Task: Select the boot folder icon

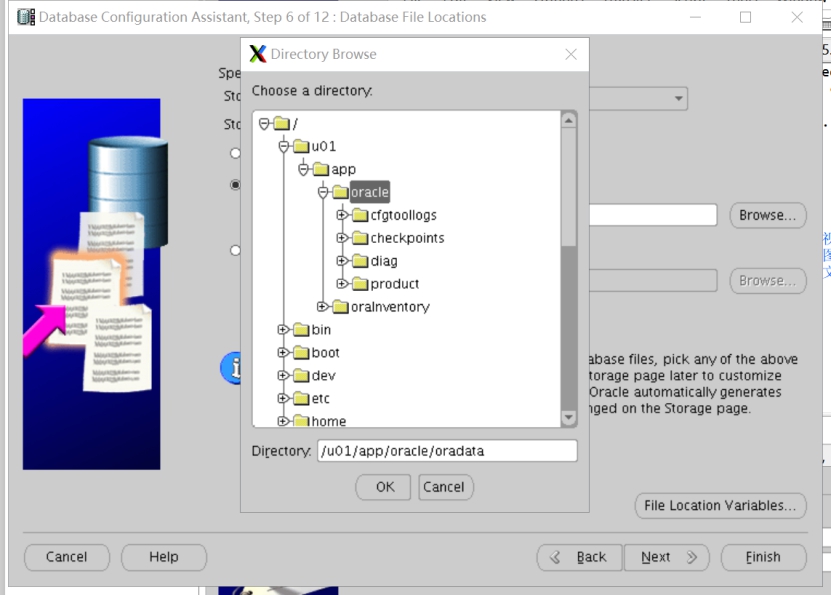Action: [x=301, y=352]
